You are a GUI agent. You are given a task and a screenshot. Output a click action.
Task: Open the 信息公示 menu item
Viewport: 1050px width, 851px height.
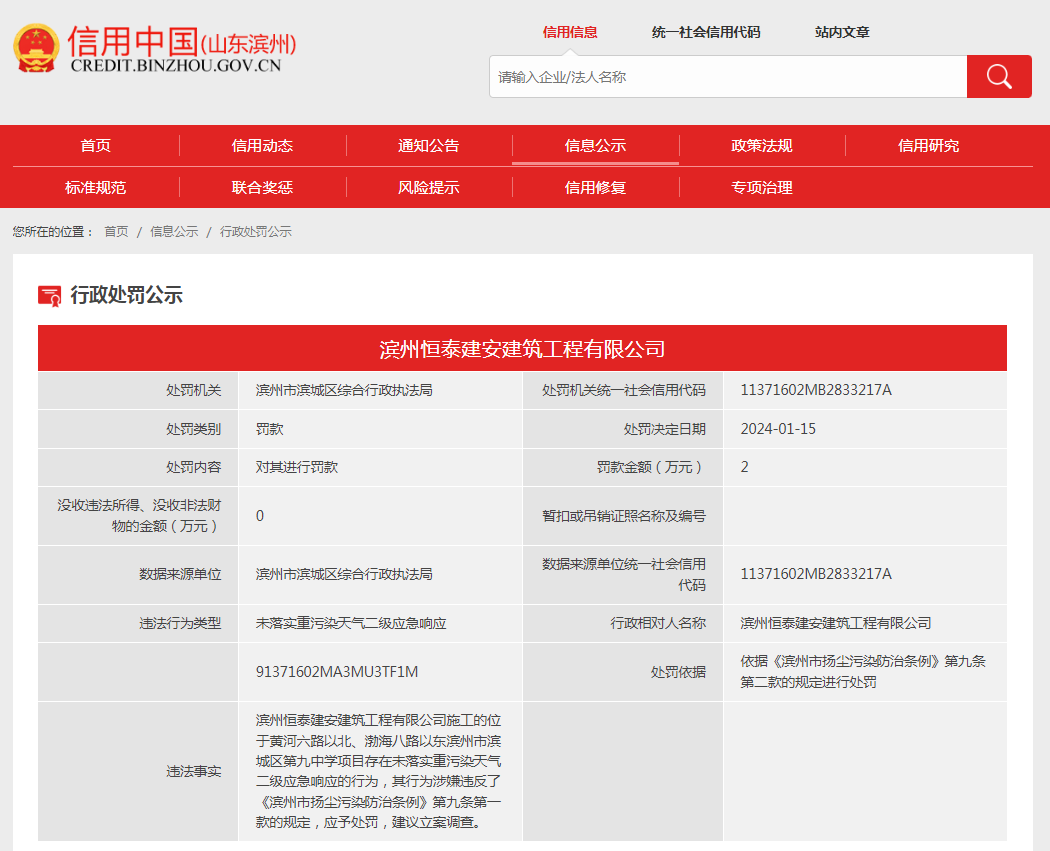pos(595,145)
